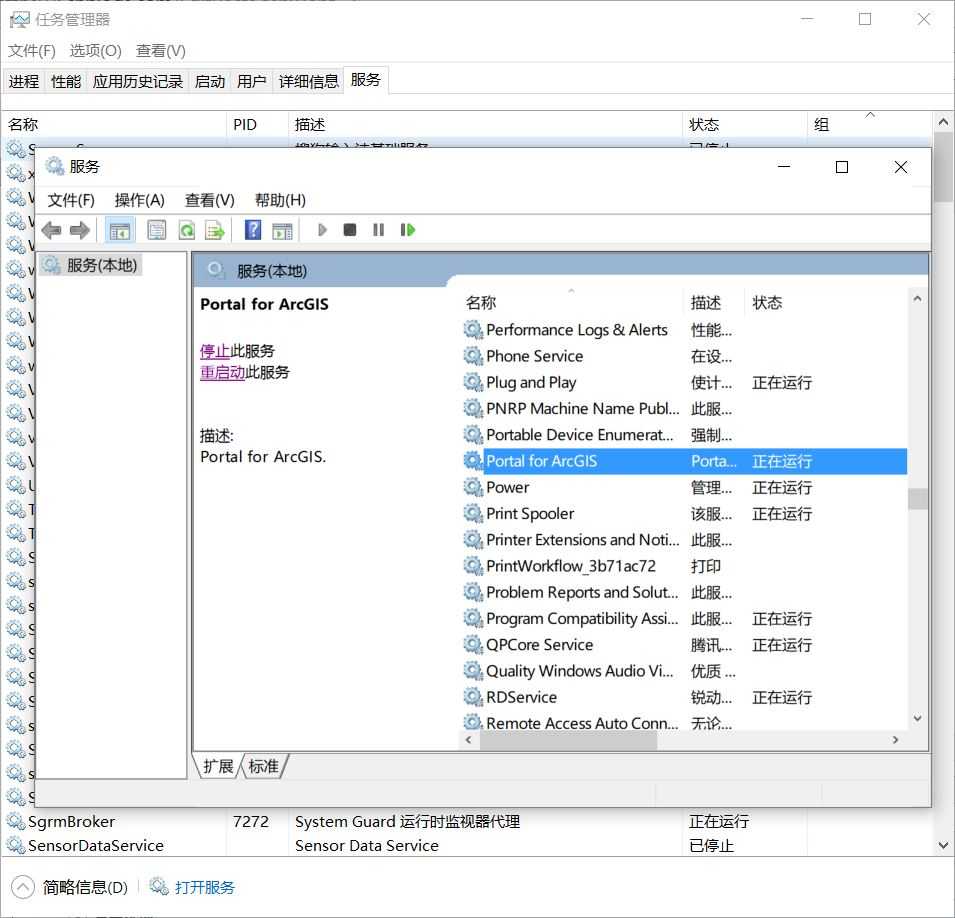Click the gear icon beside Portal for ArcGIS
Viewport: 955px width, 918px height.
click(x=473, y=461)
